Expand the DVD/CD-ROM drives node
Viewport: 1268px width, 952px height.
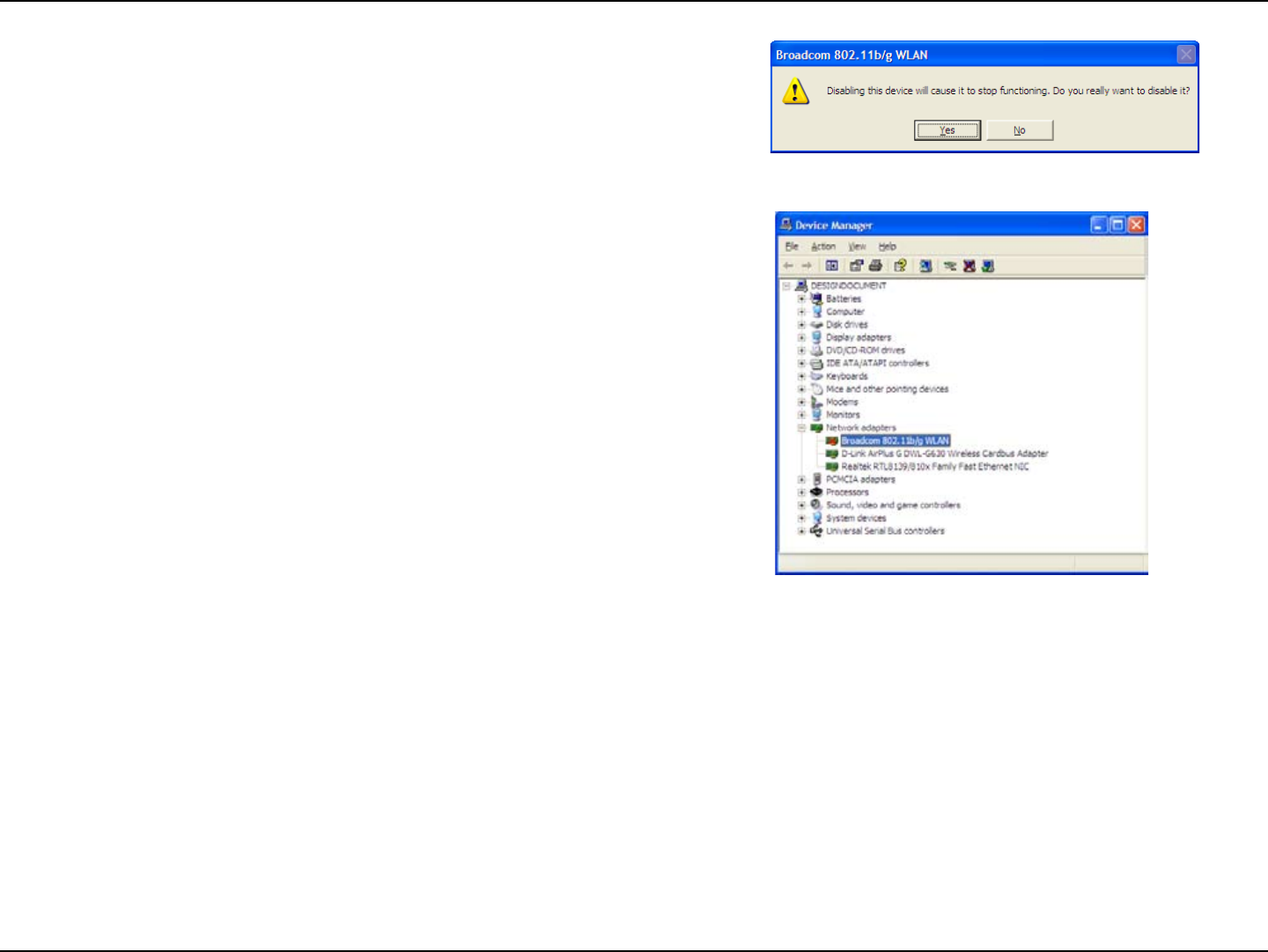pos(801,351)
